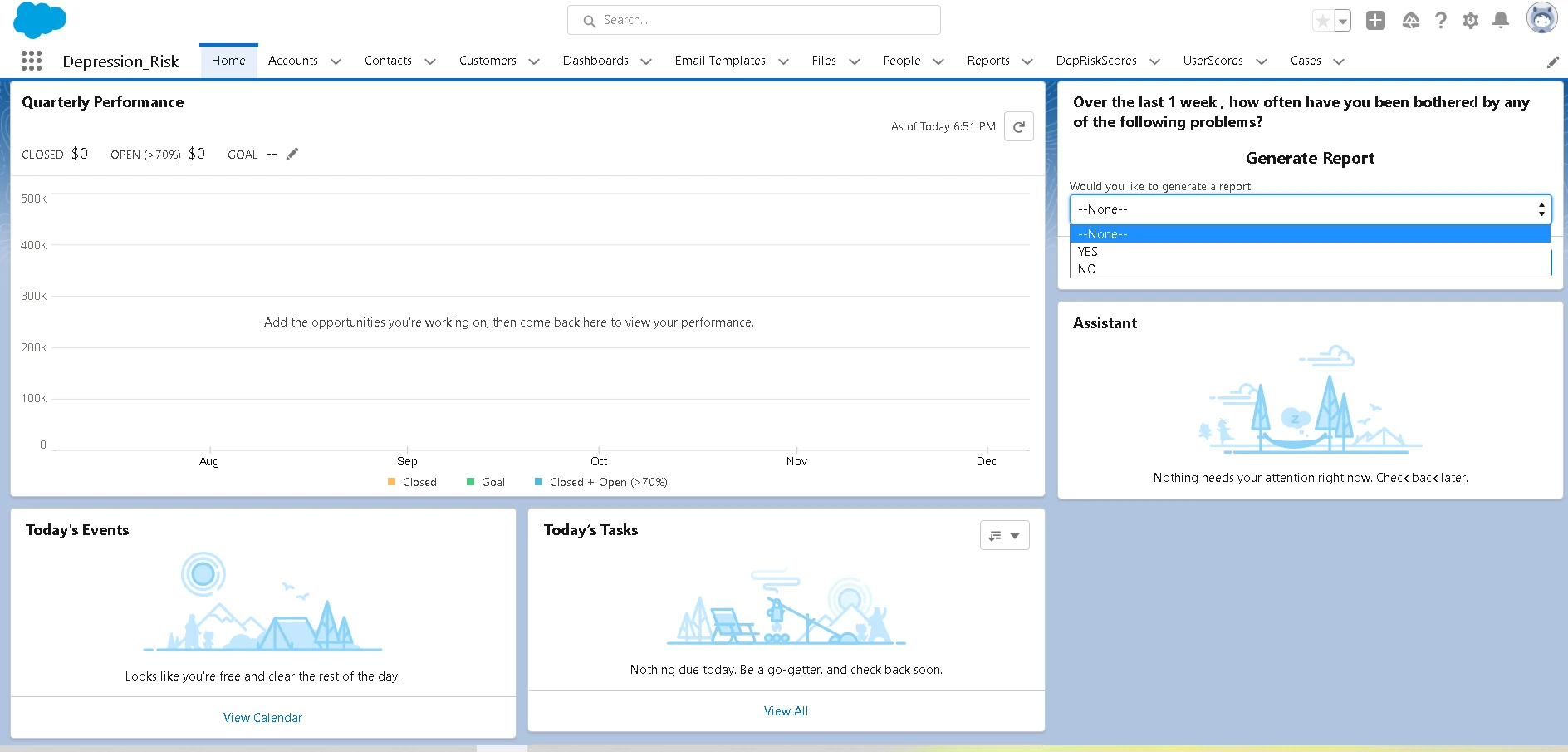Open the Help question mark icon
The image size is (1568, 752).
click(x=1441, y=20)
